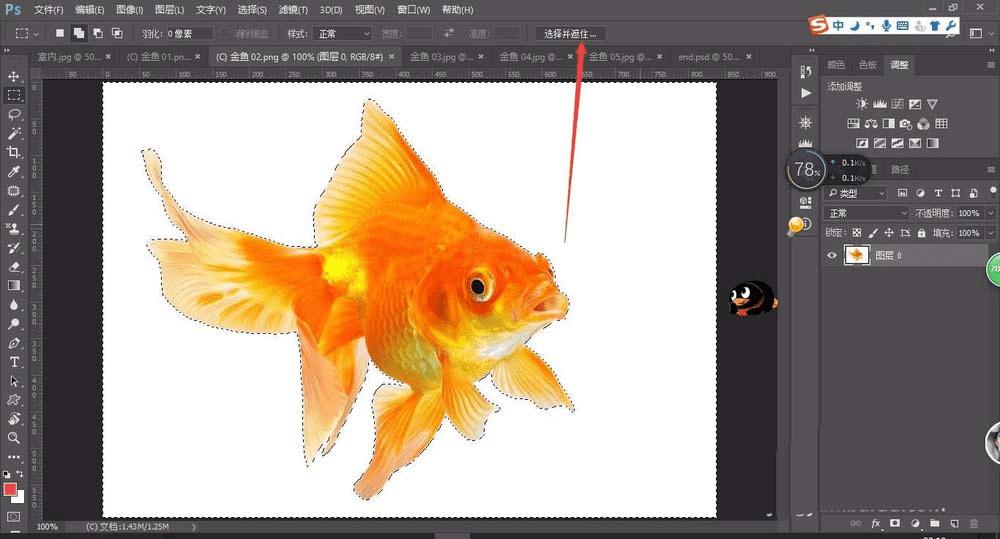The width and height of the screenshot is (1000, 539).
Task: Select the Brush tool
Action: tap(13, 210)
